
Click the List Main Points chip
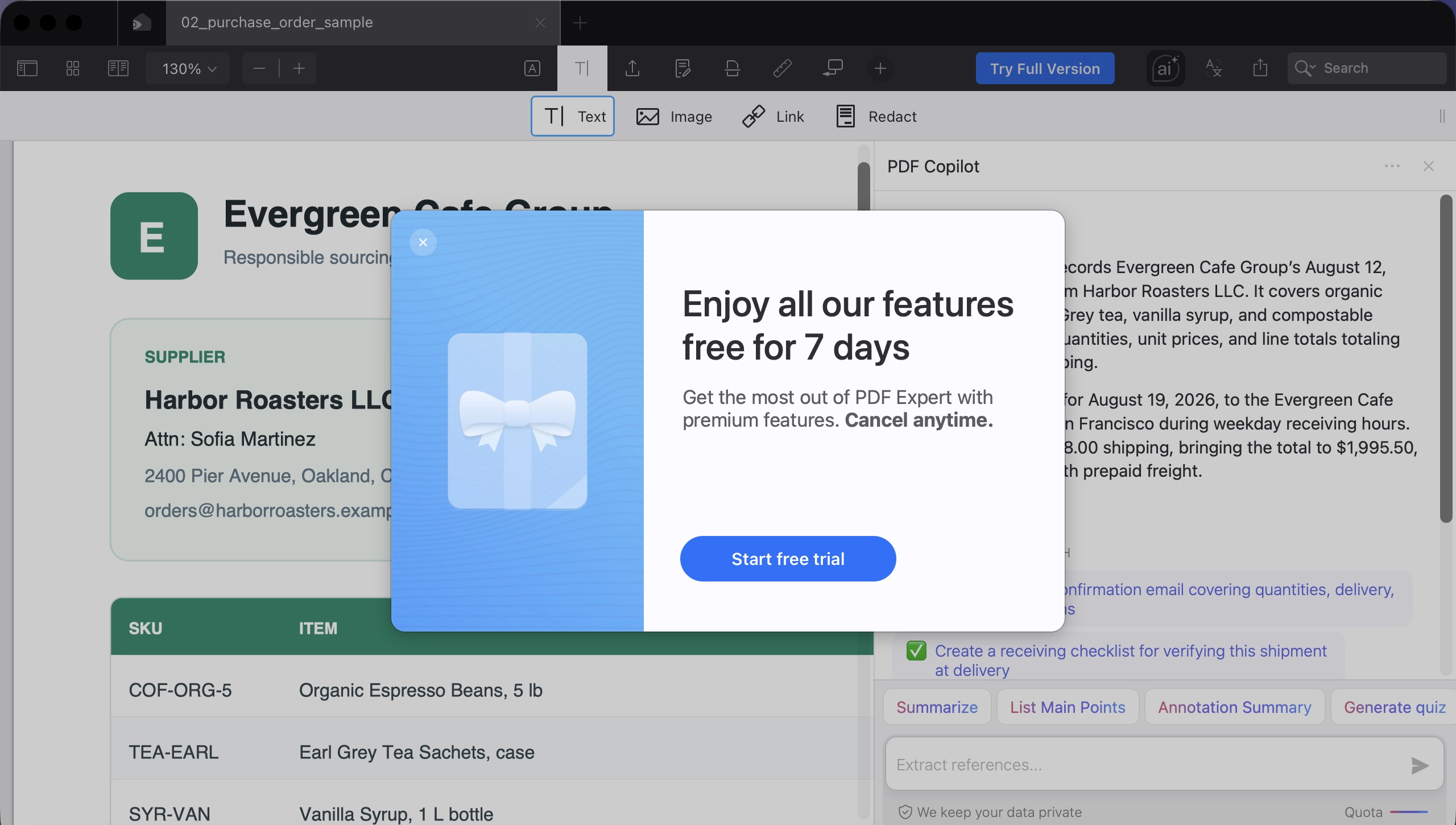point(1068,707)
